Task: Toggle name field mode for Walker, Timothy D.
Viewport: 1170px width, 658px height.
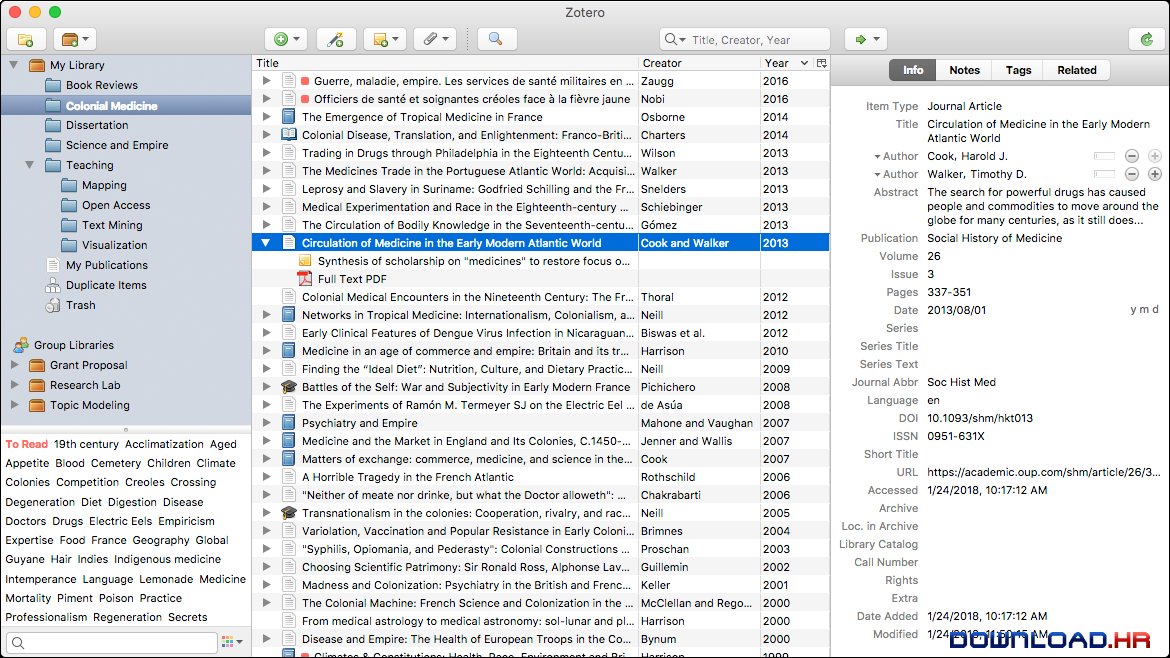Action: click(x=1104, y=174)
